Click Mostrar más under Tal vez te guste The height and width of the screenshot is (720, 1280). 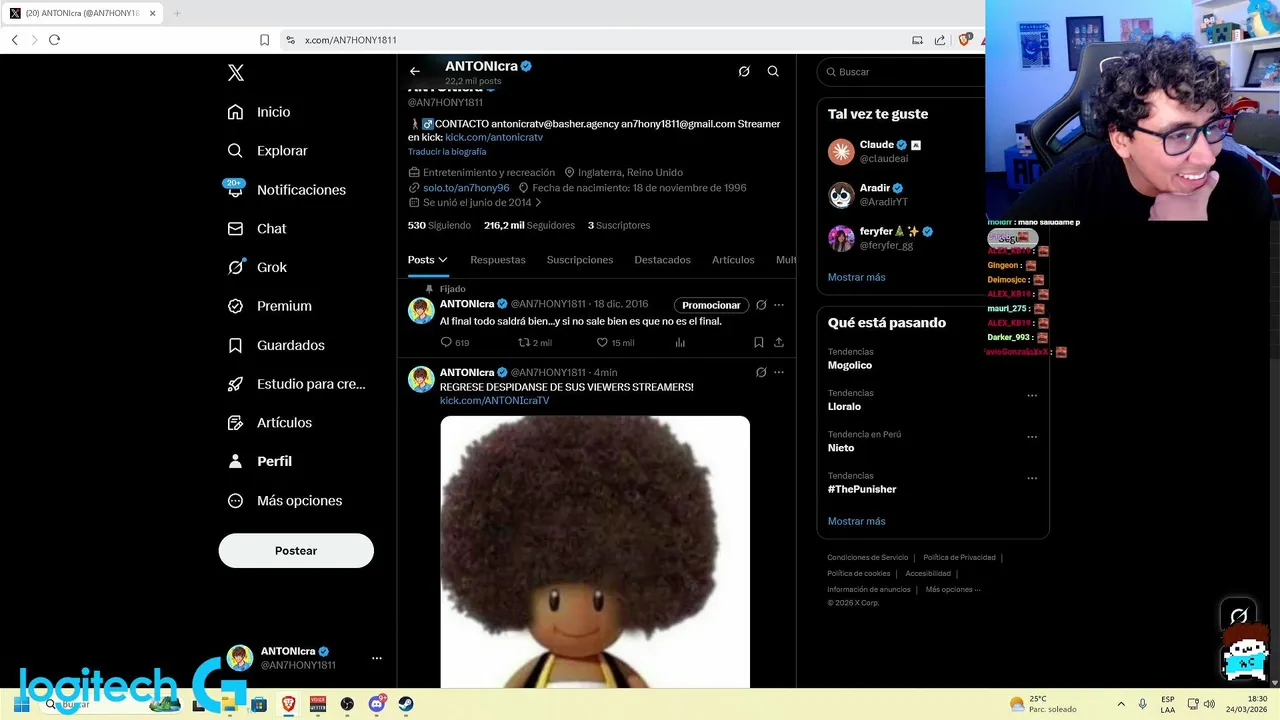[x=856, y=277]
